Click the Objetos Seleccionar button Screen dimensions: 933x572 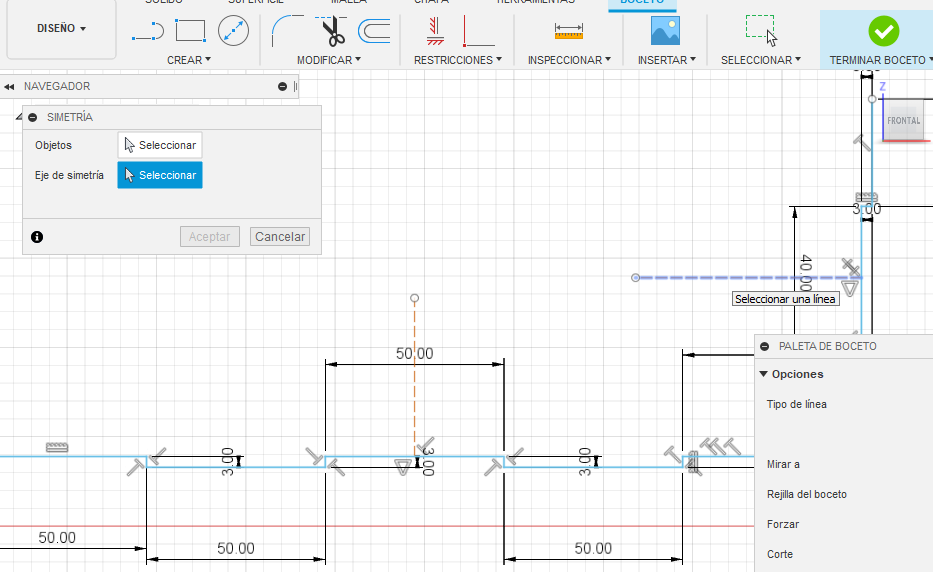(x=160, y=145)
